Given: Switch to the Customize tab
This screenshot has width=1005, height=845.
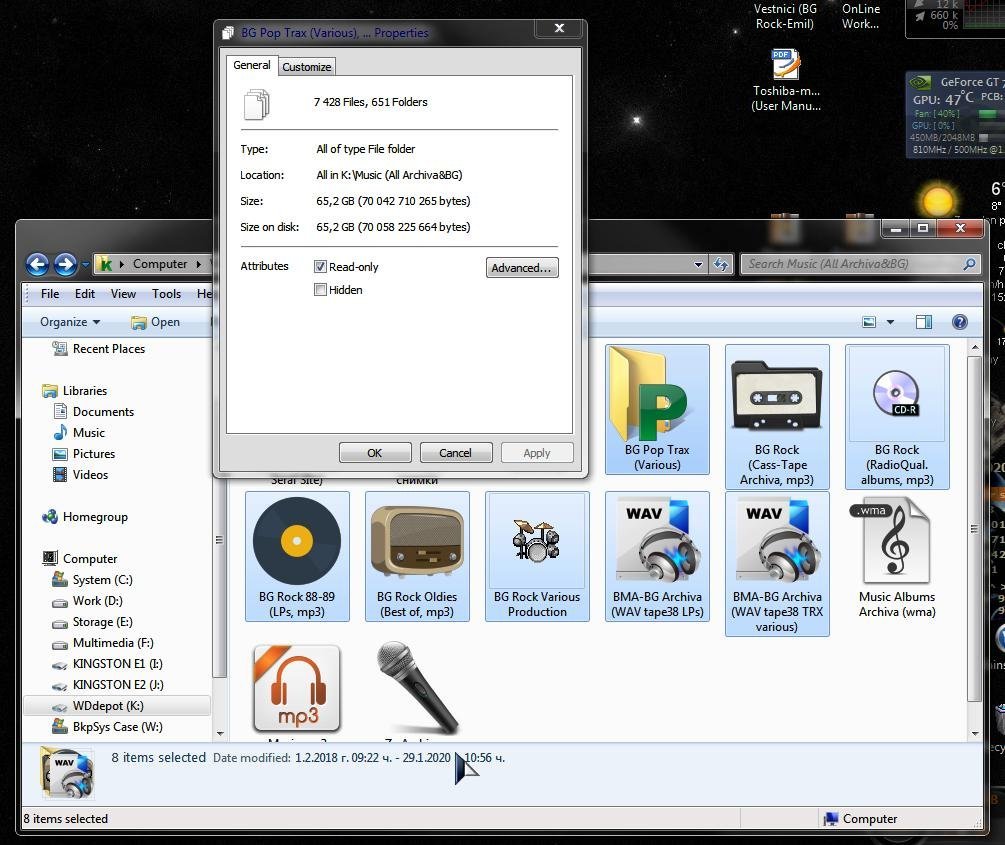Looking at the screenshot, I should point(306,67).
